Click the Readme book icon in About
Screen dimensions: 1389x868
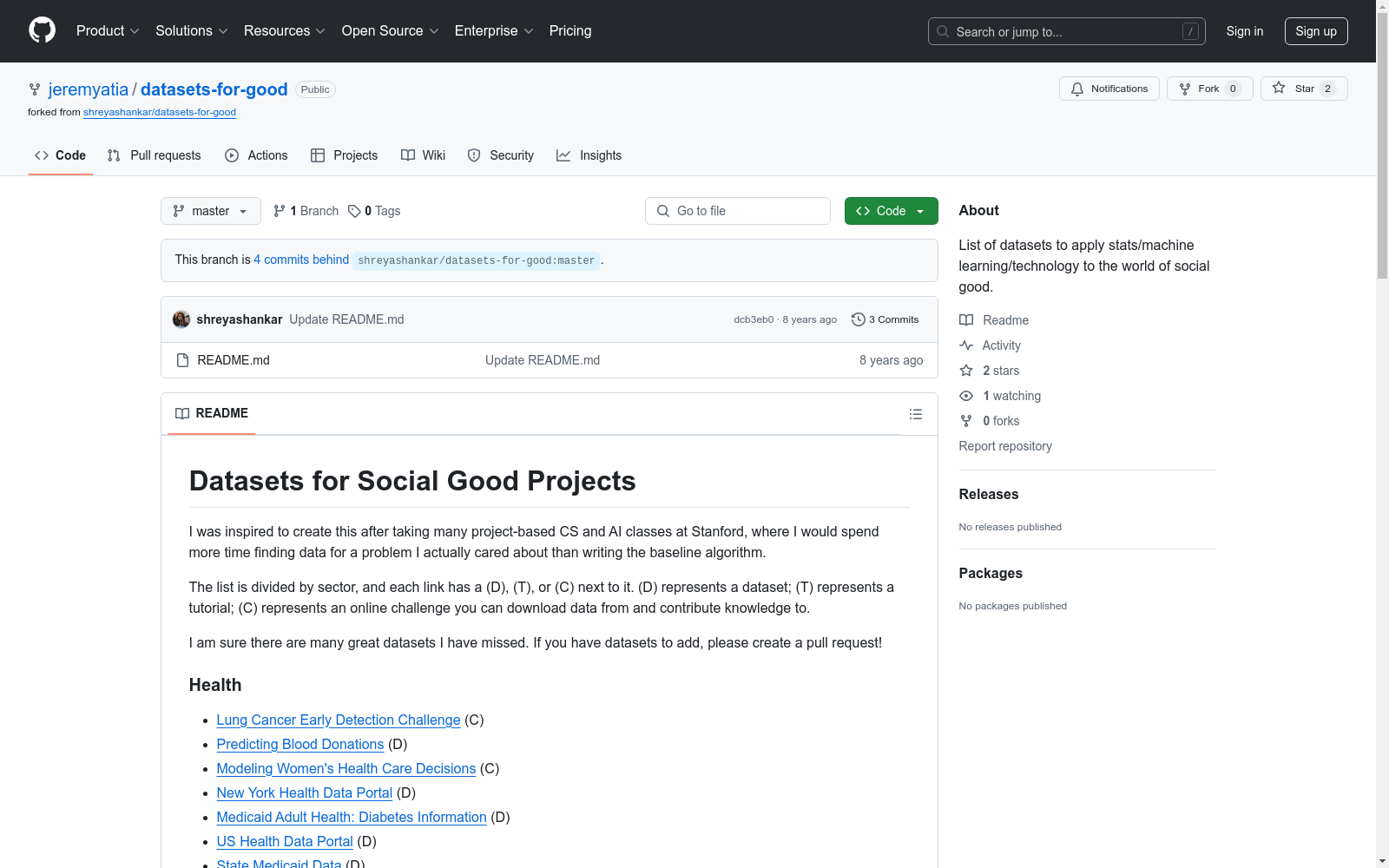pos(966,320)
